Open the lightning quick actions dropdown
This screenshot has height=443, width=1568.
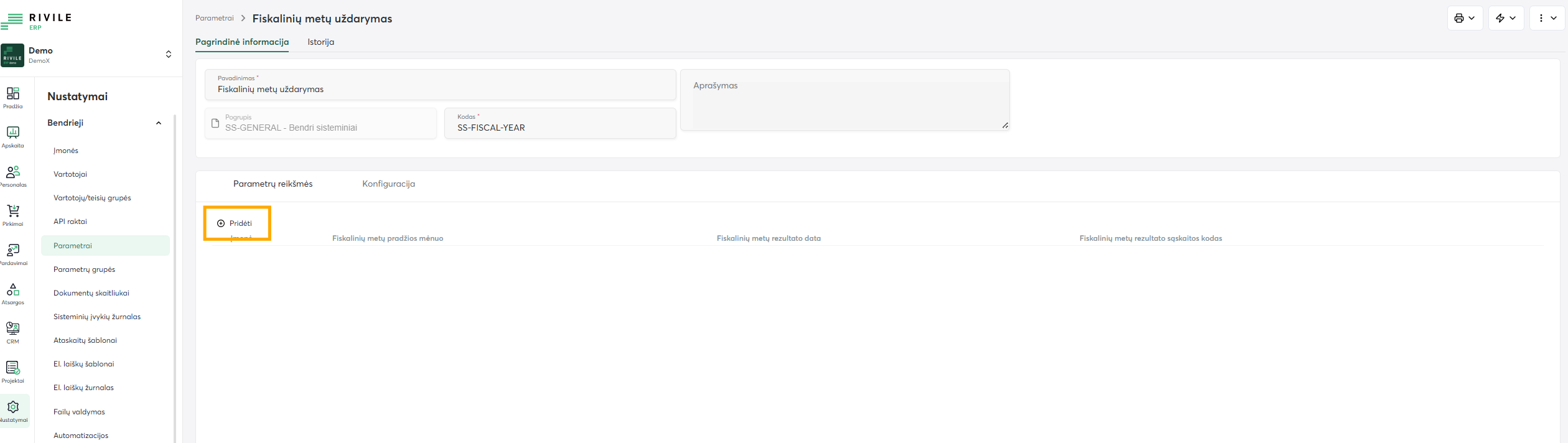(x=1505, y=18)
